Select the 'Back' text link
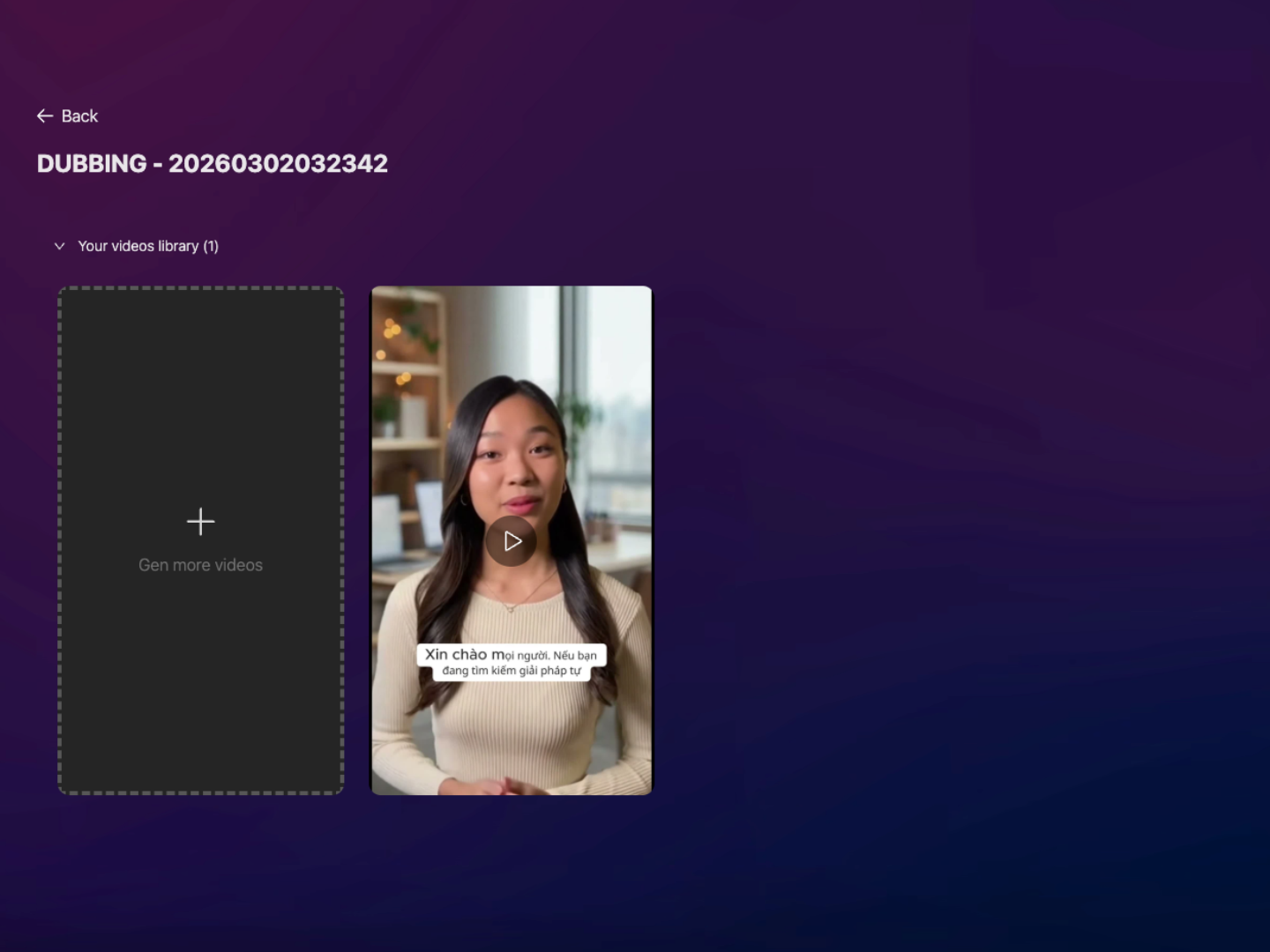1270x952 pixels. 79,116
